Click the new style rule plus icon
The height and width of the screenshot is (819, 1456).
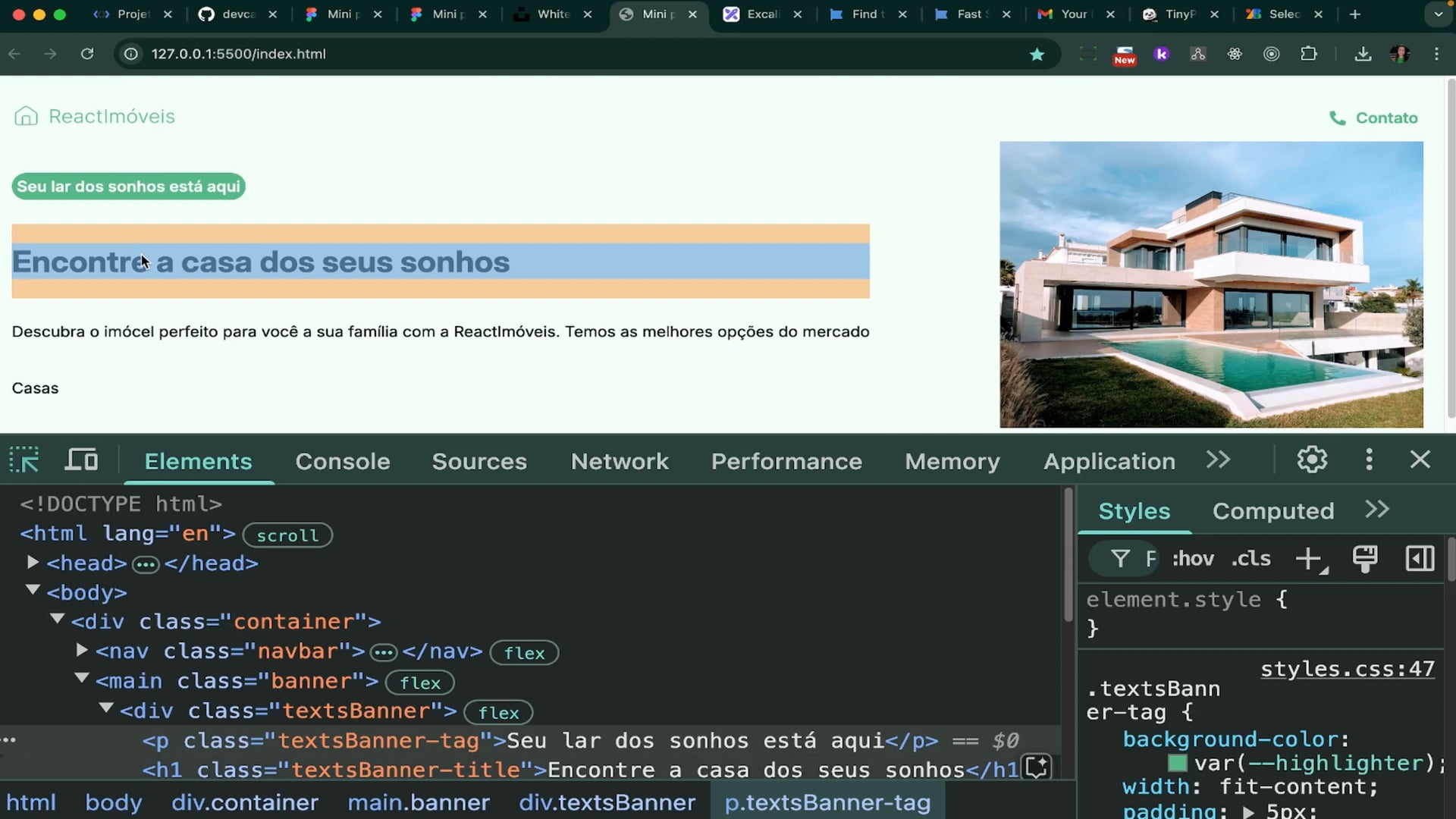1307,559
